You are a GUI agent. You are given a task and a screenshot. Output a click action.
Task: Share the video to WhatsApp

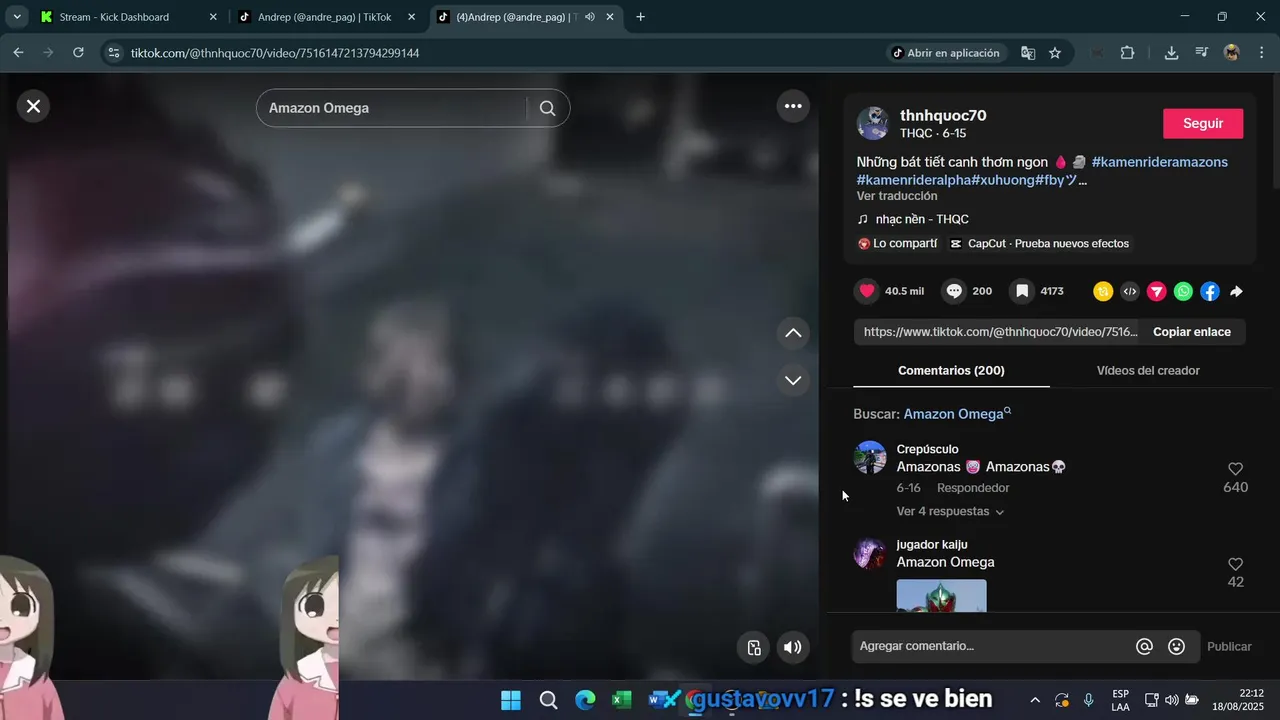point(1183,291)
